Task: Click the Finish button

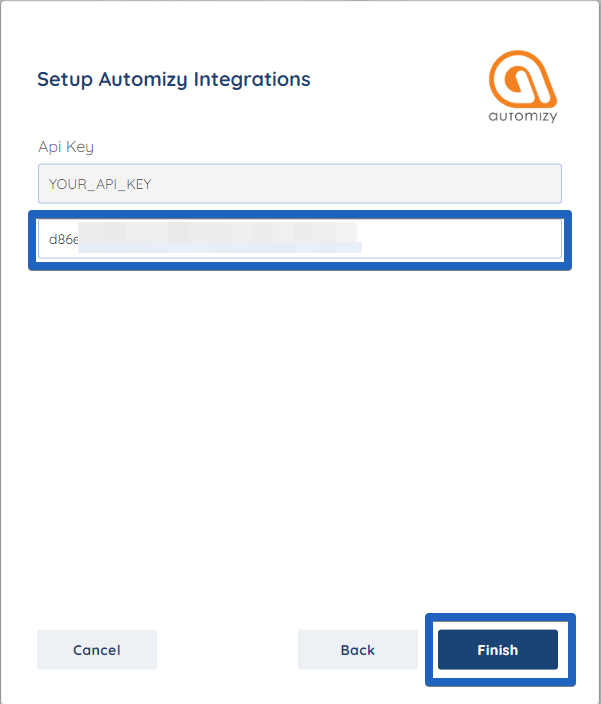Action: [x=498, y=649]
